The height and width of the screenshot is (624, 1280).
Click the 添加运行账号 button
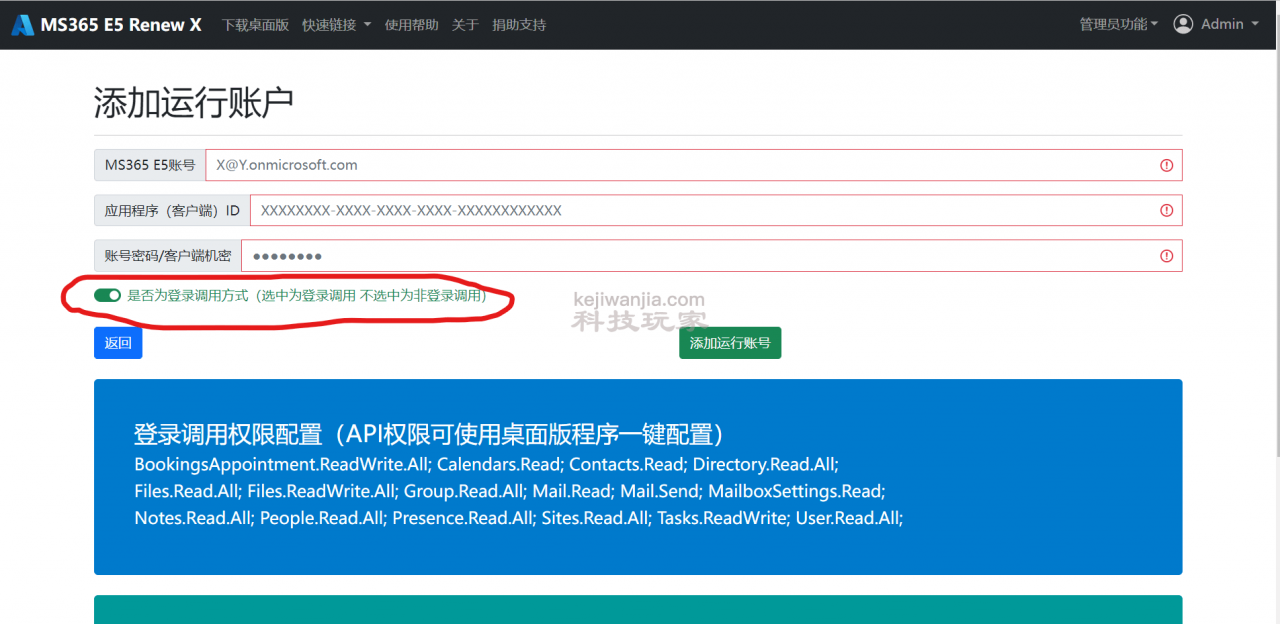730,343
